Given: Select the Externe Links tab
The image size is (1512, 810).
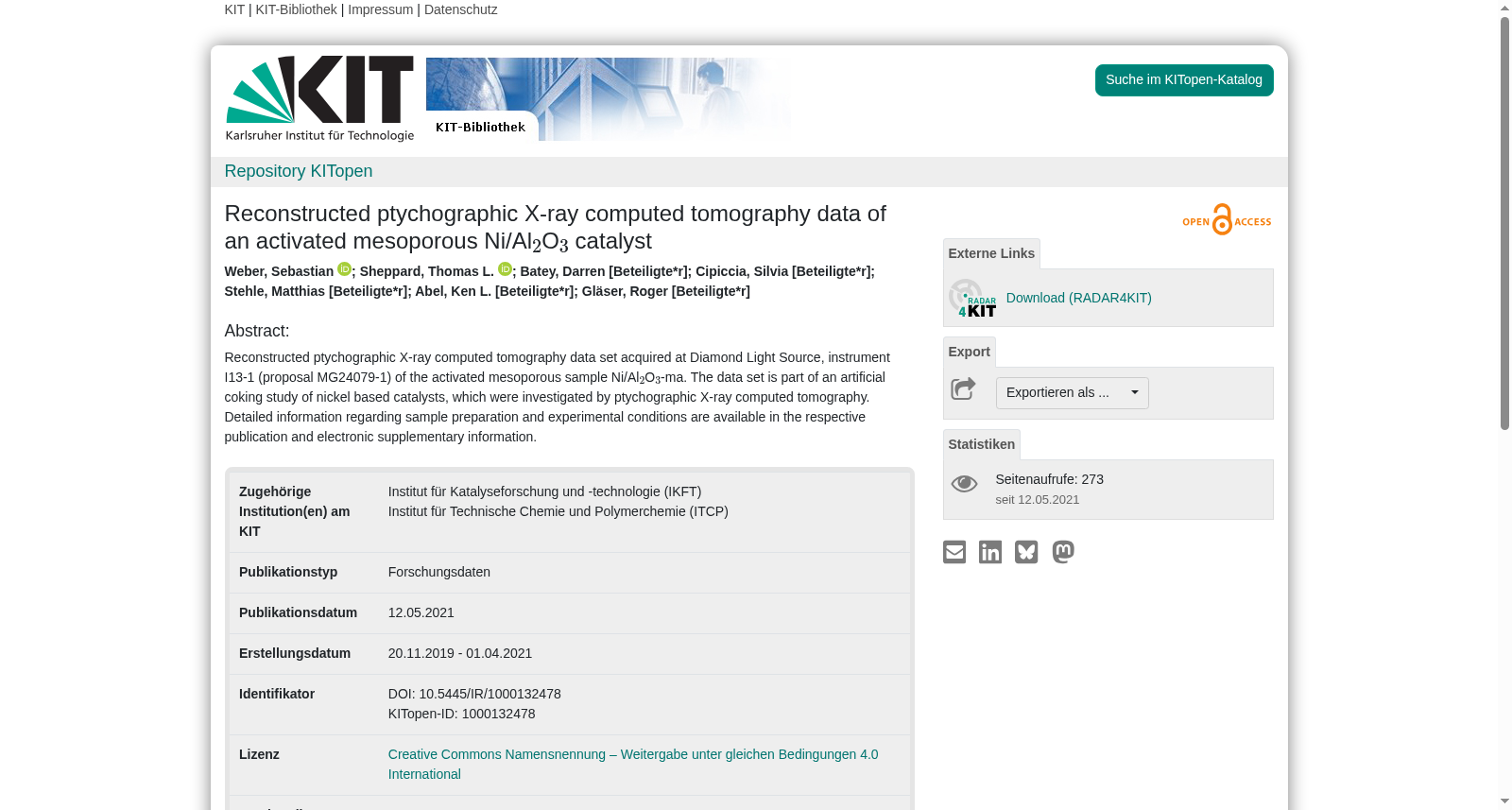Looking at the screenshot, I should coord(991,253).
